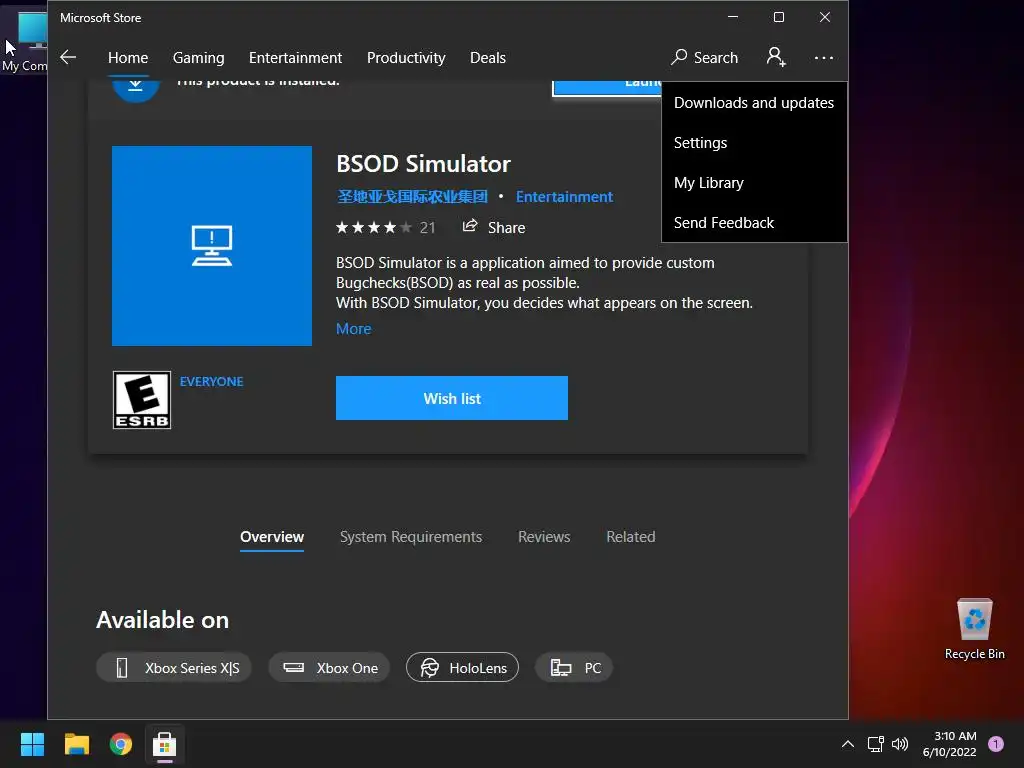
Task: Select the HoloLens platform chip
Action: [462, 667]
